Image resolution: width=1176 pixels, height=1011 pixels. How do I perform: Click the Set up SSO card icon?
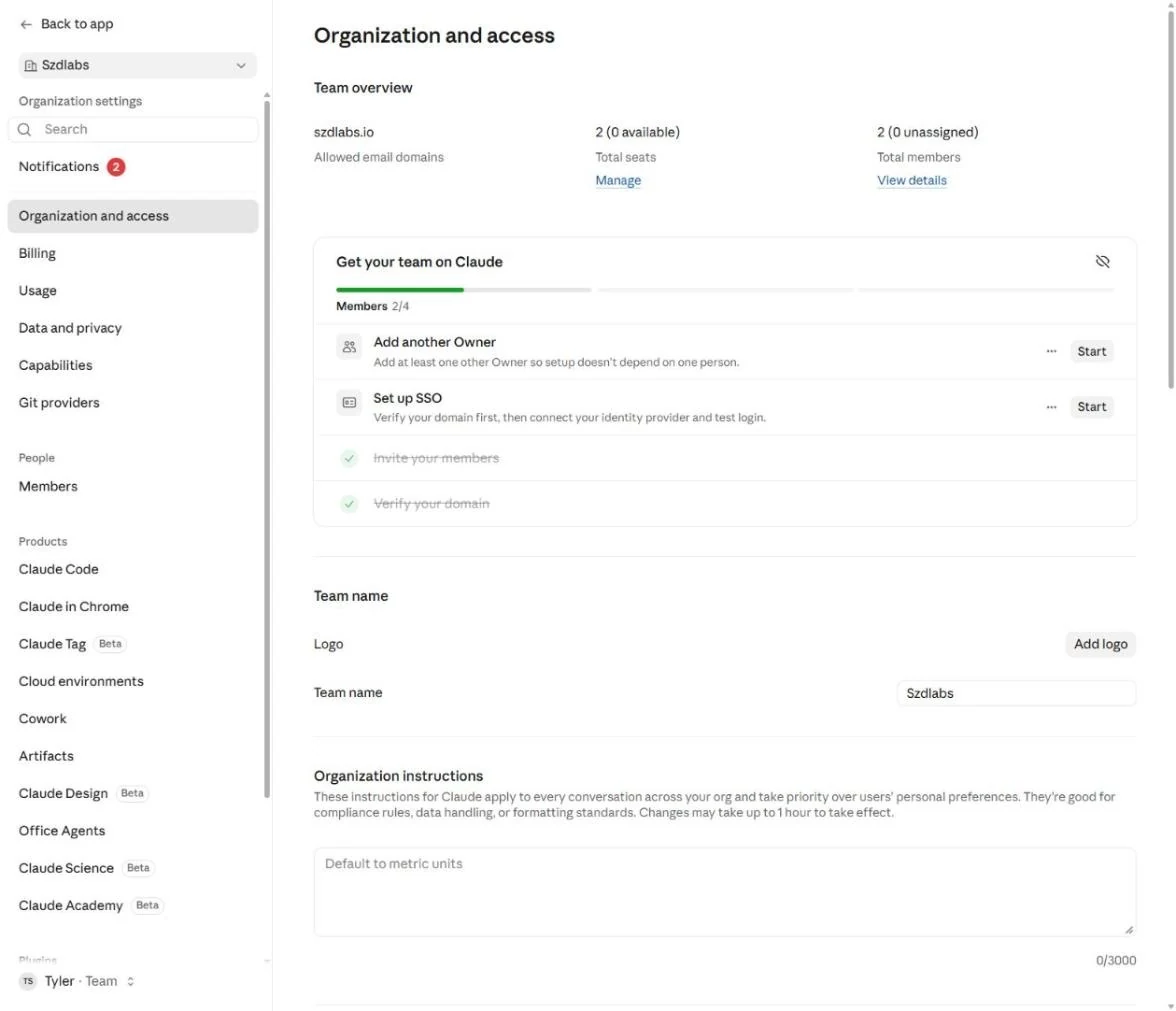[x=349, y=403]
